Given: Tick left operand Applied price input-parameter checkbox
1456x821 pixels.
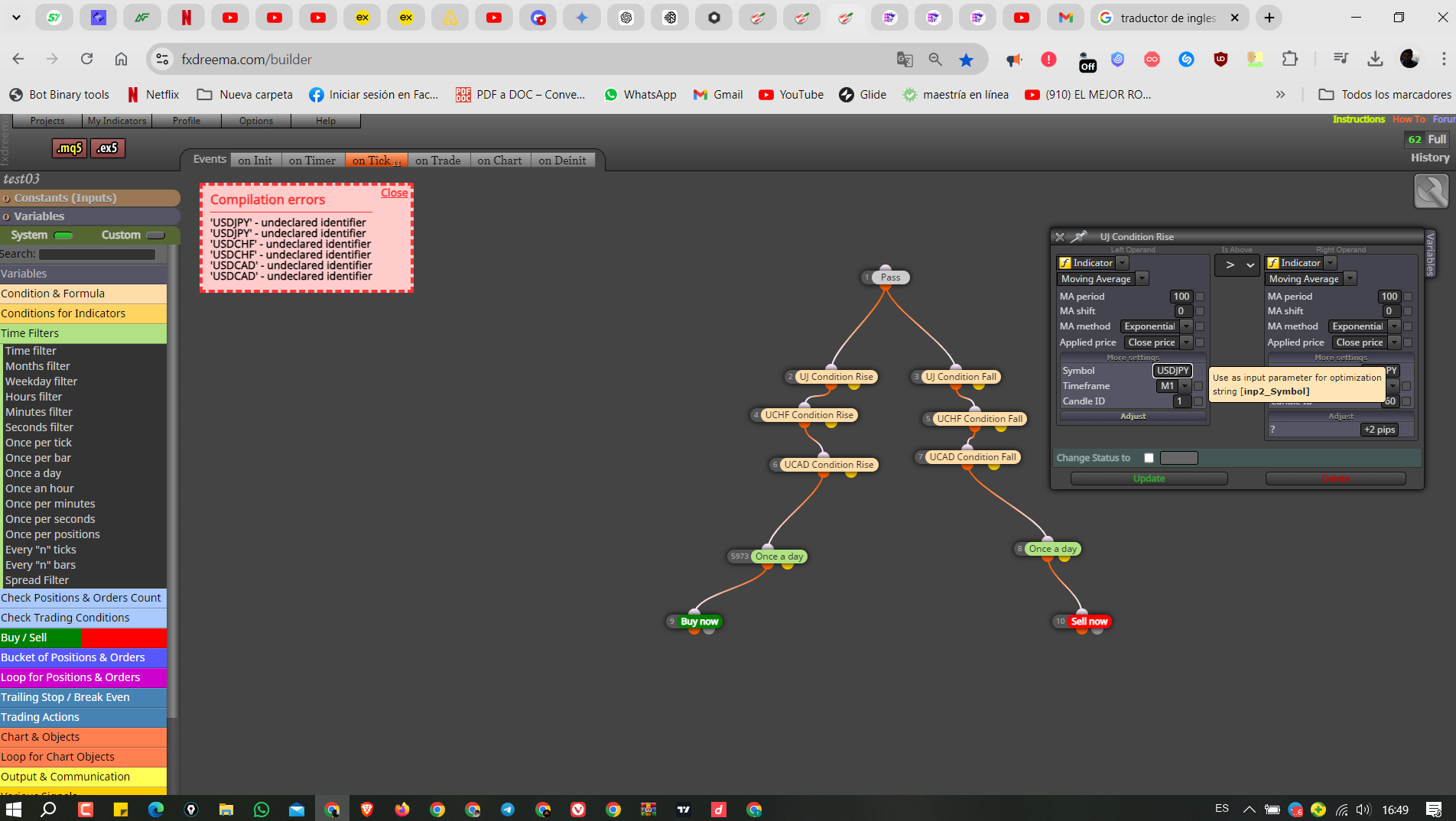Looking at the screenshot, I should click(x=1200, y=342).
